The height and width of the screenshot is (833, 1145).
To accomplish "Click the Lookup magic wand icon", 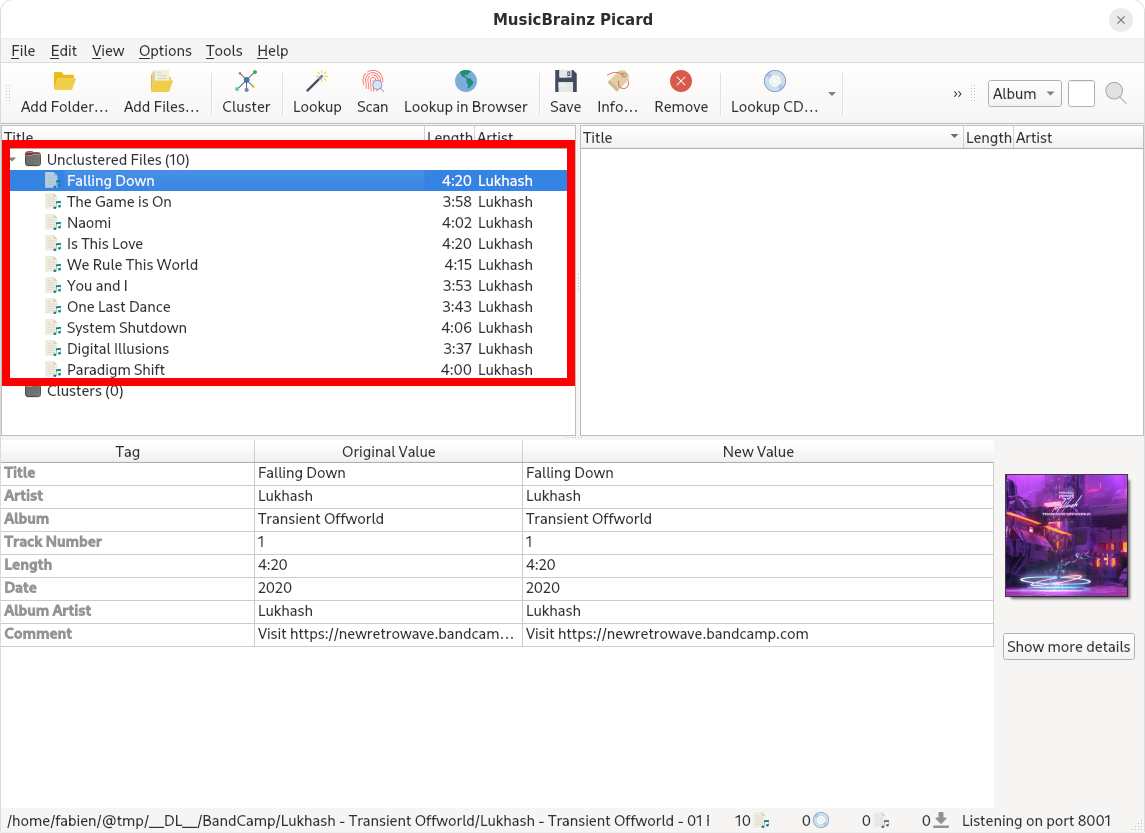I will [x=317, y=82].
